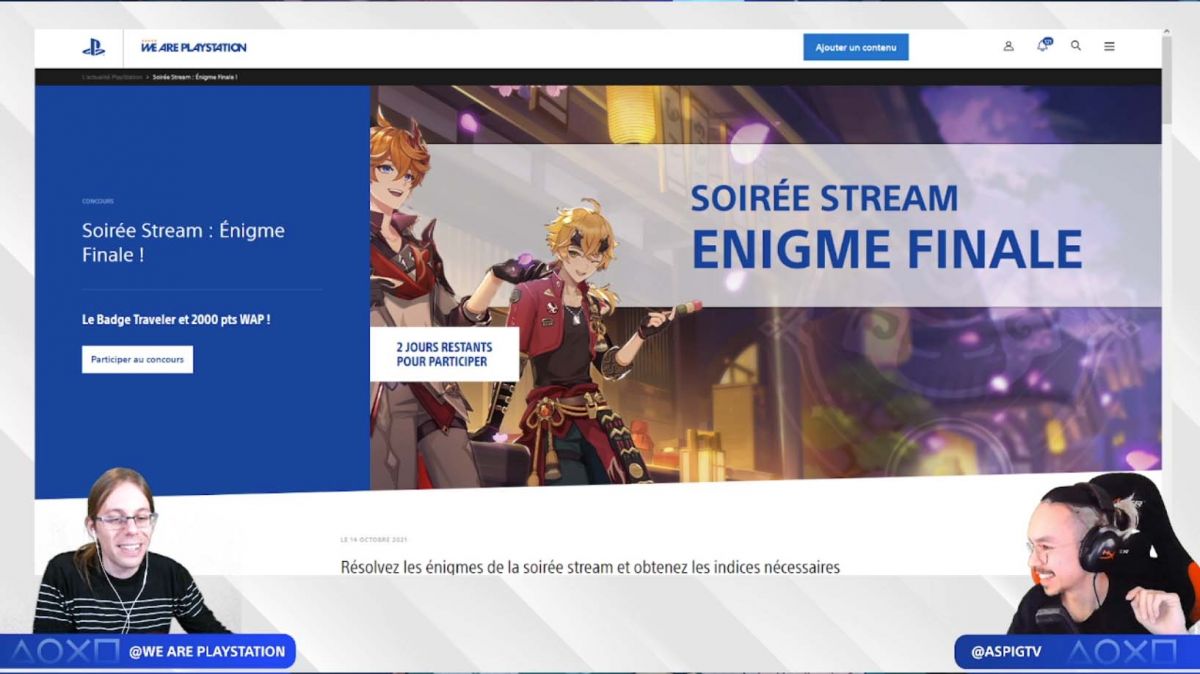
Task: Open the hamburger menu
Action: pos(1109,46)
